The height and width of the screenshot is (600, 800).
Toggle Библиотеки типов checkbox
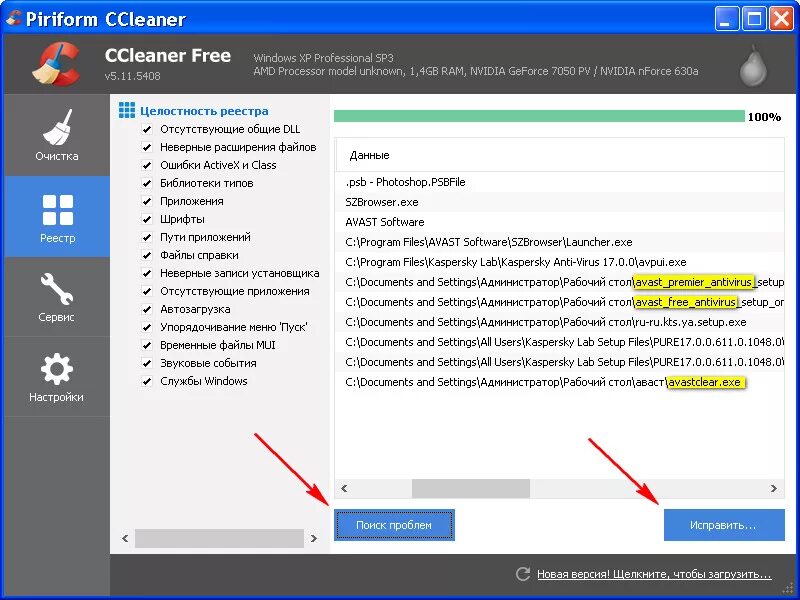[x=147, y=183]
